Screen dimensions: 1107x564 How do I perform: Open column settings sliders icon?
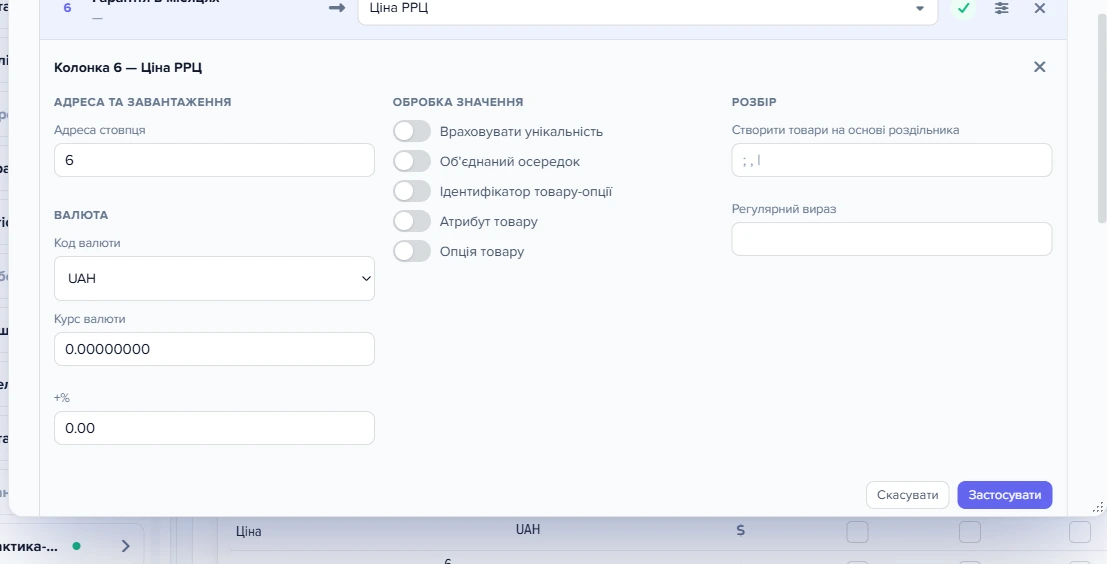1001,8
